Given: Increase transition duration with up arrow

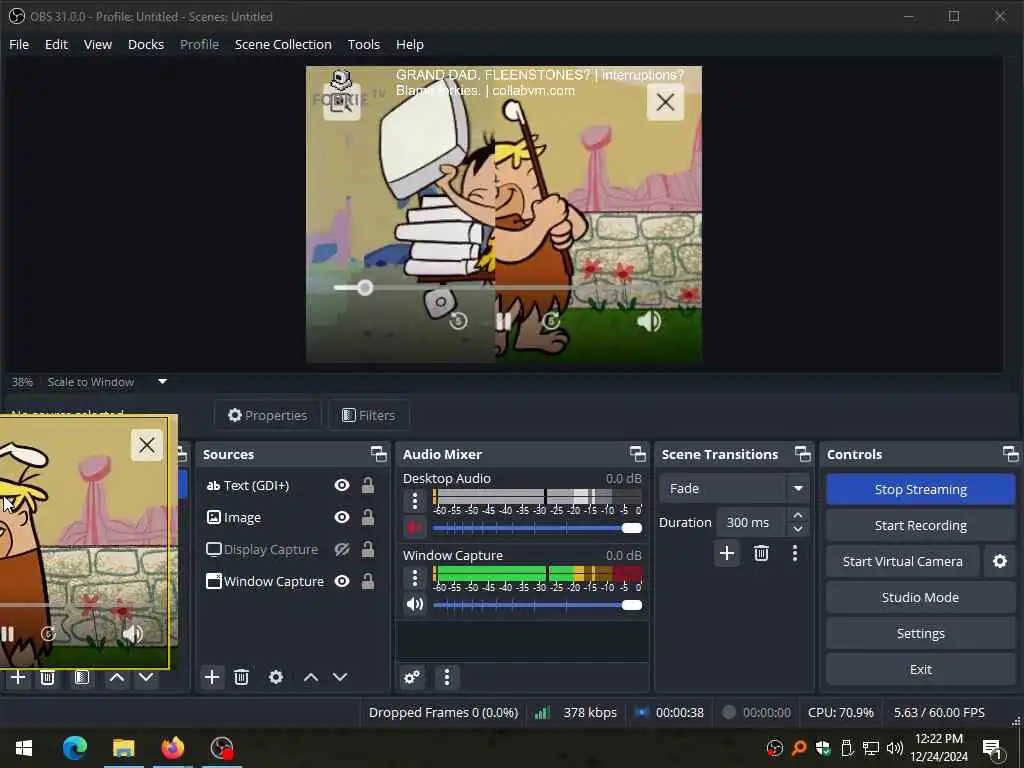Looking at the screenshot, I should (x=797, y=515).
